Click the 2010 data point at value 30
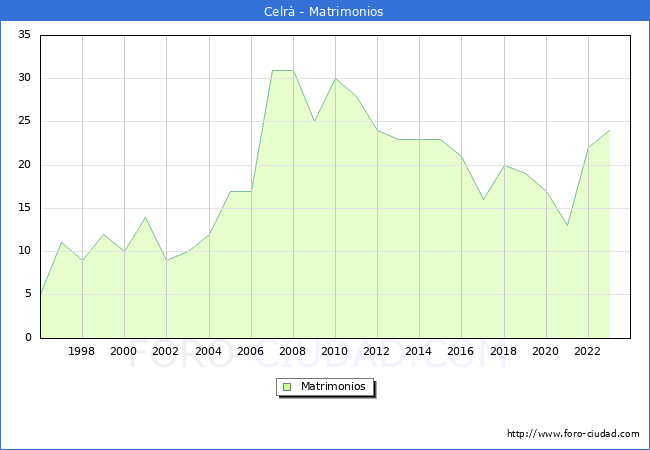The height and width of the screenshot is (450, 650). (x=336, y=79)
